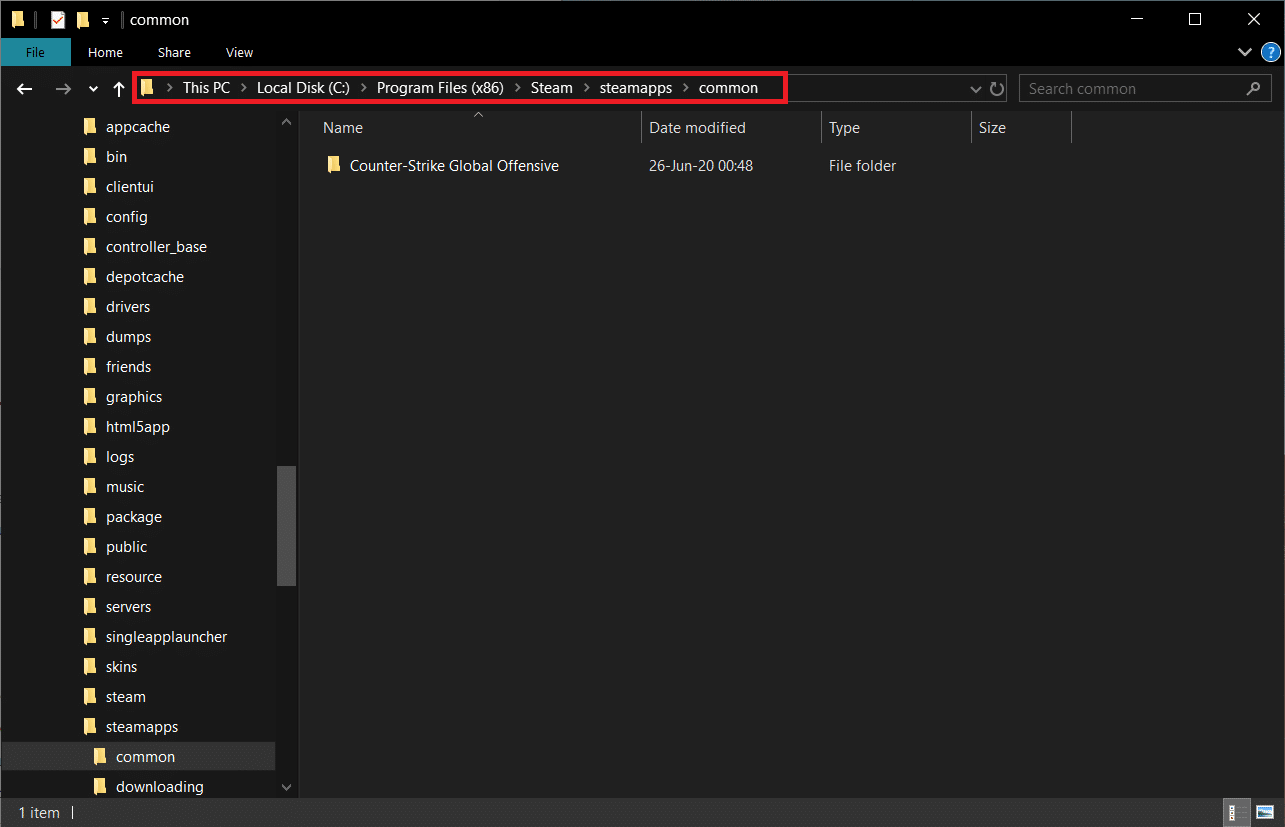Viewport: 1285px width, 827px height.
Task: Select the appcache tree folder
Action: coord(138,127)
